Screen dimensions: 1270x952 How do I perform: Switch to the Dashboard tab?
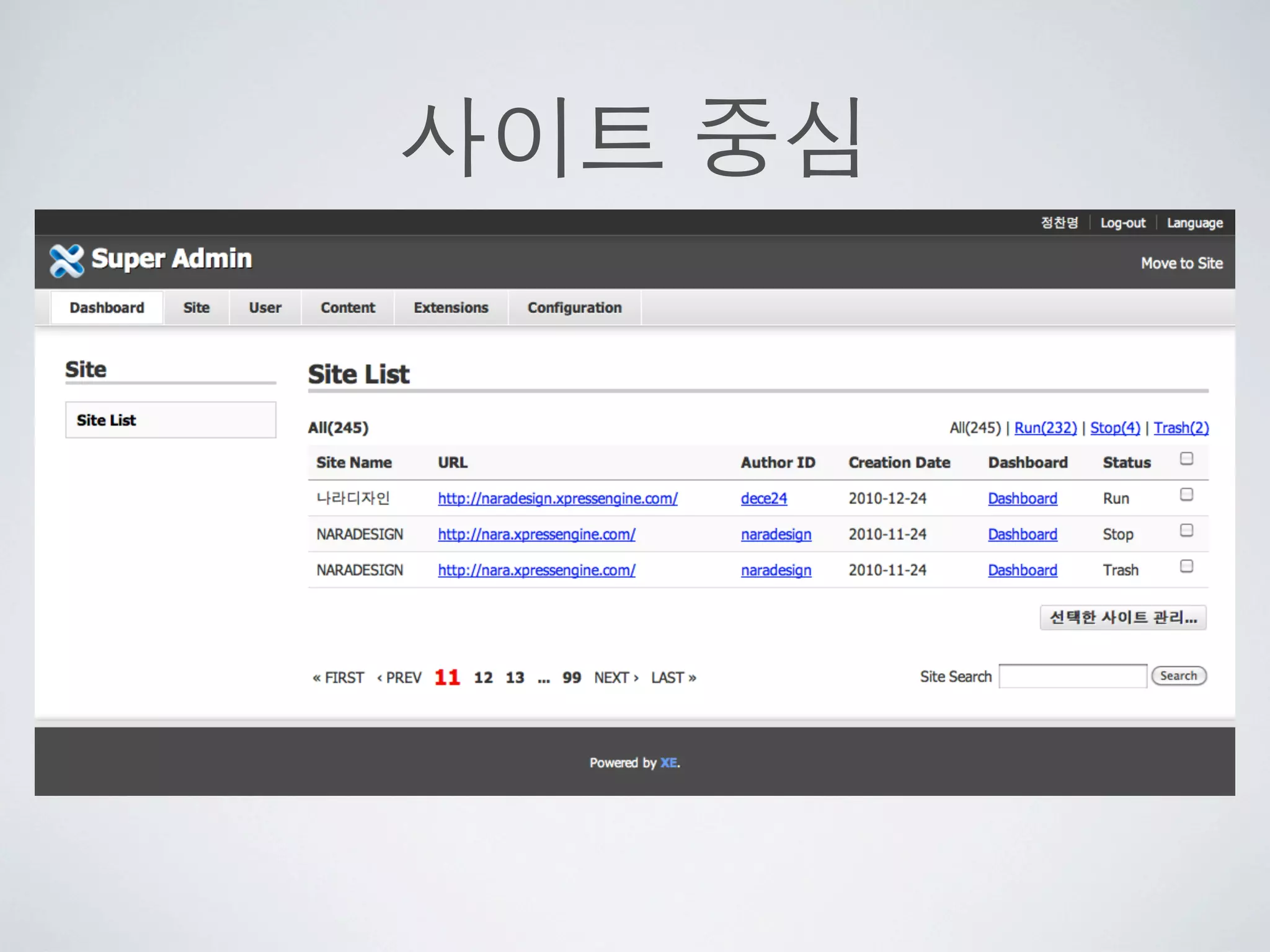tap(107, 308)
